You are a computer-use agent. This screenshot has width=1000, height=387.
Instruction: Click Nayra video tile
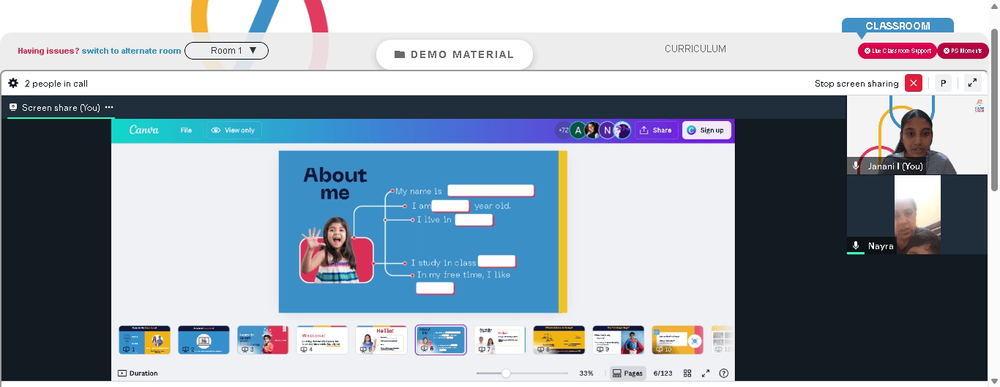tap(916, 215)
